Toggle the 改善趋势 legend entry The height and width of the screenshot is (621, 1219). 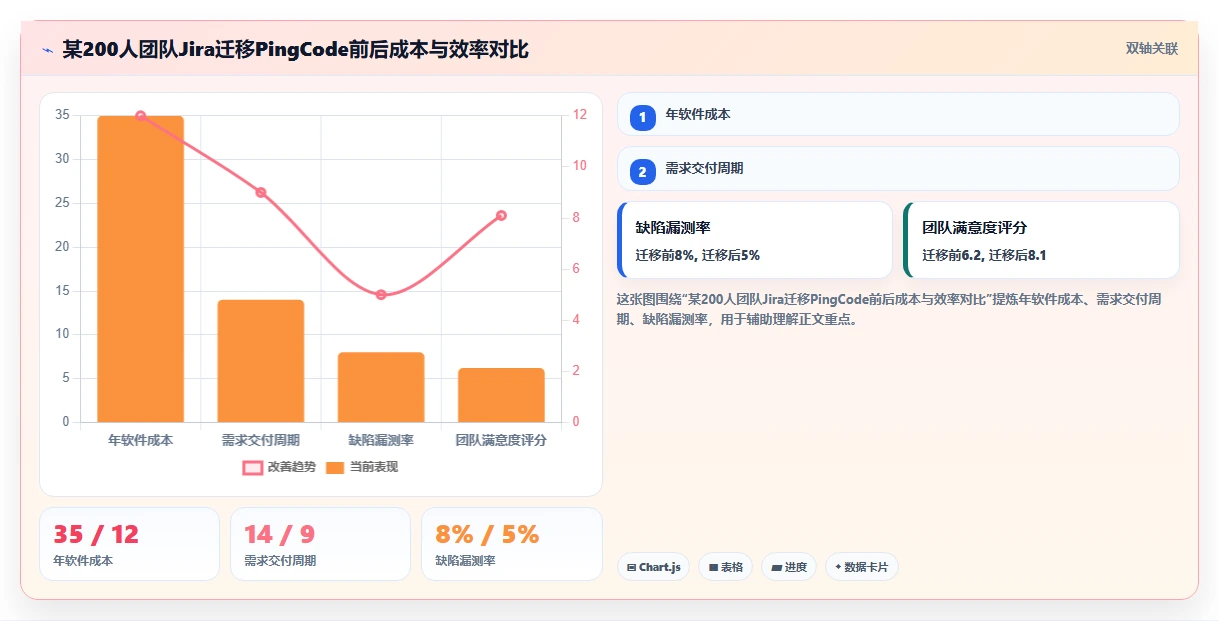279,467
